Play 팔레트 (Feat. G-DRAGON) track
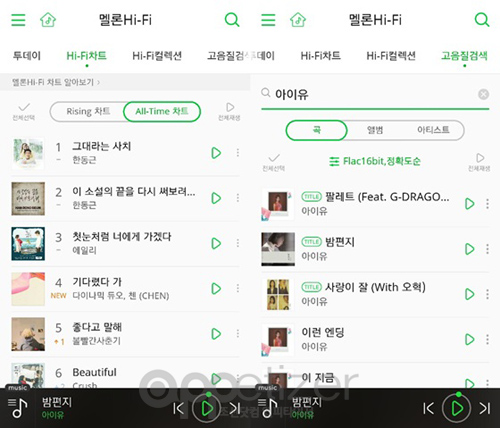500x428 pixels. pos(470,204)
